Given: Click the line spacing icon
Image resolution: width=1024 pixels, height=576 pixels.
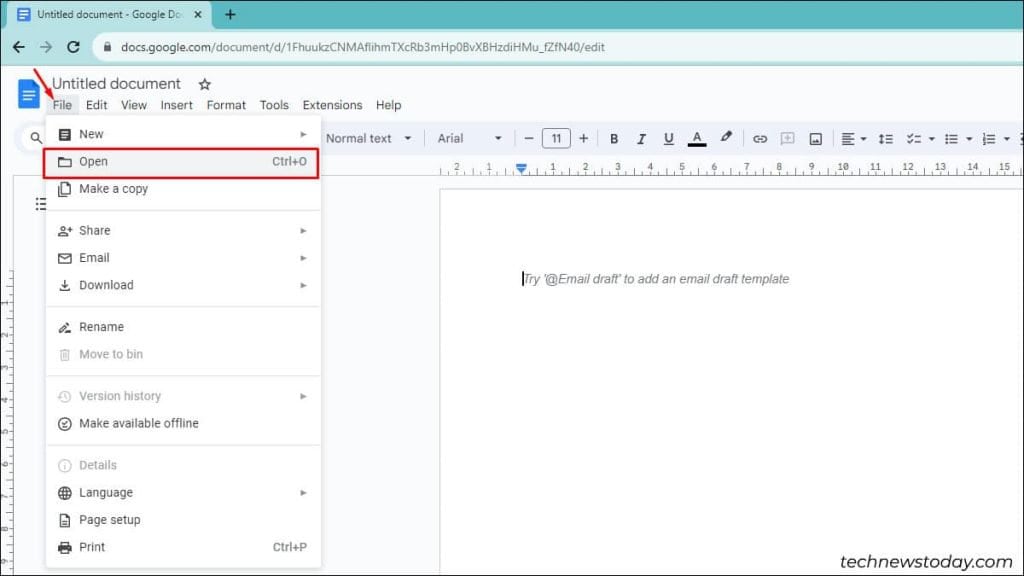Looking at the screenshot, I should pyautogui.click(x=885, y=138).
